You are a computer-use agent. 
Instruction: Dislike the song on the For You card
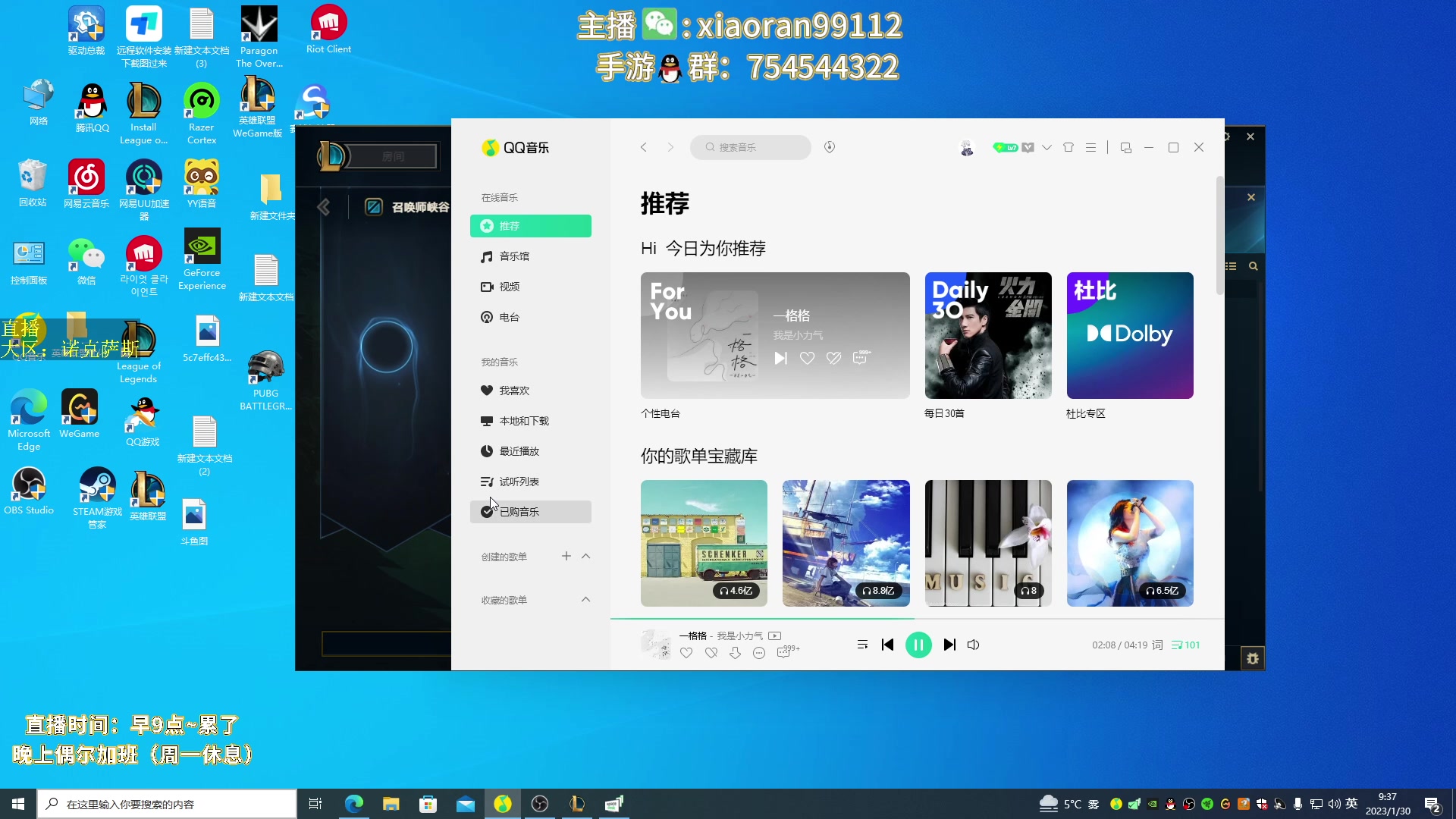tap(833, 358)
